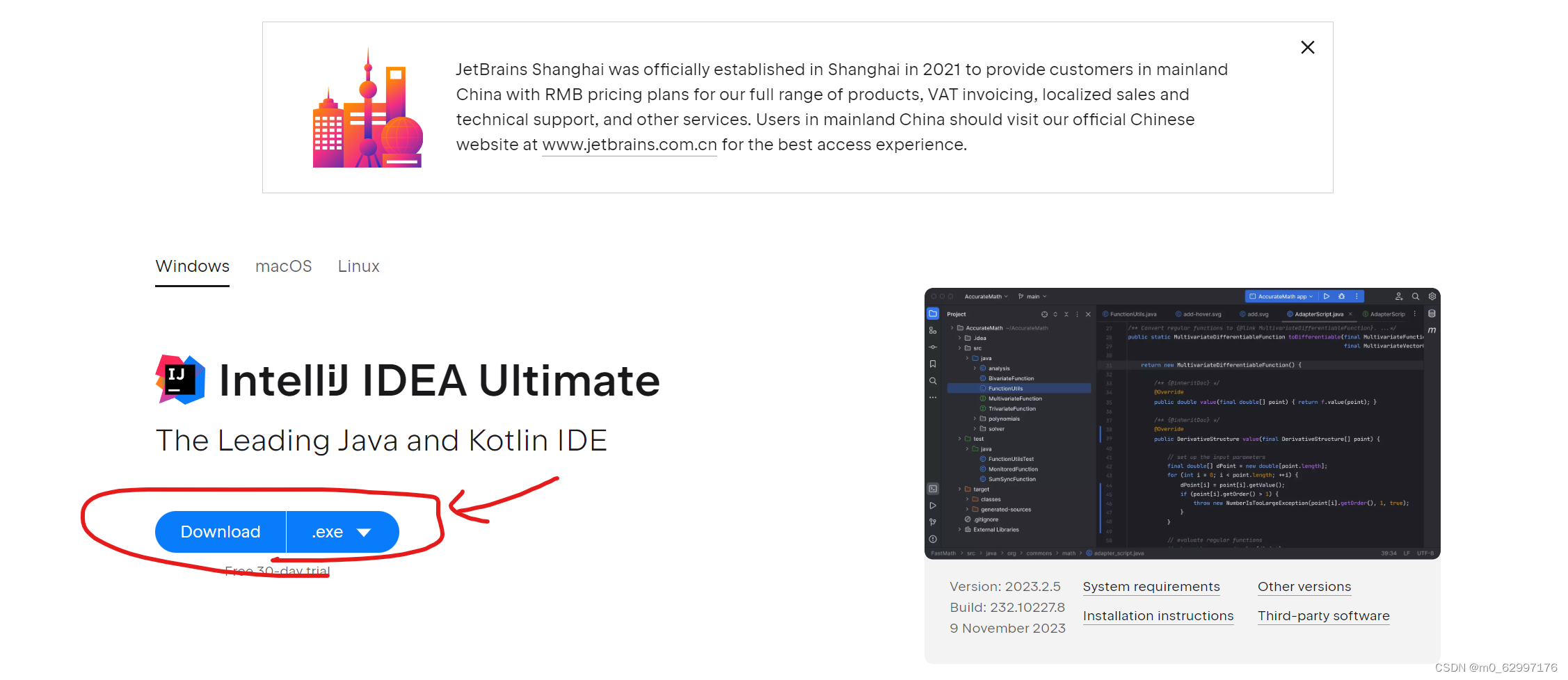Open the Terminal icon in the IDE sidebar
The width and height of the screenshot is (1568, 680).
click(x=933, y=488)
